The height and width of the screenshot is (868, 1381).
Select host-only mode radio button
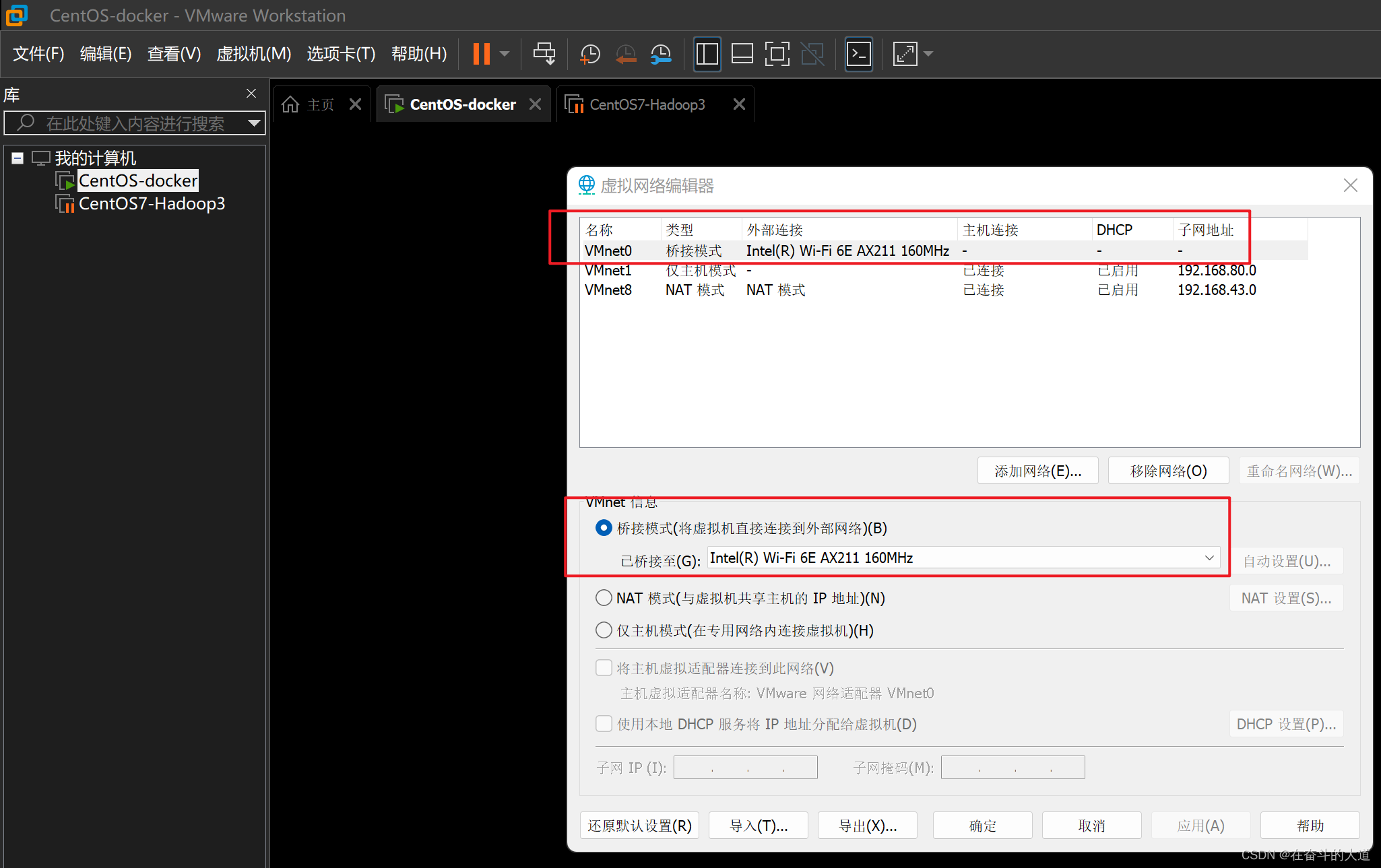(604, 630)
